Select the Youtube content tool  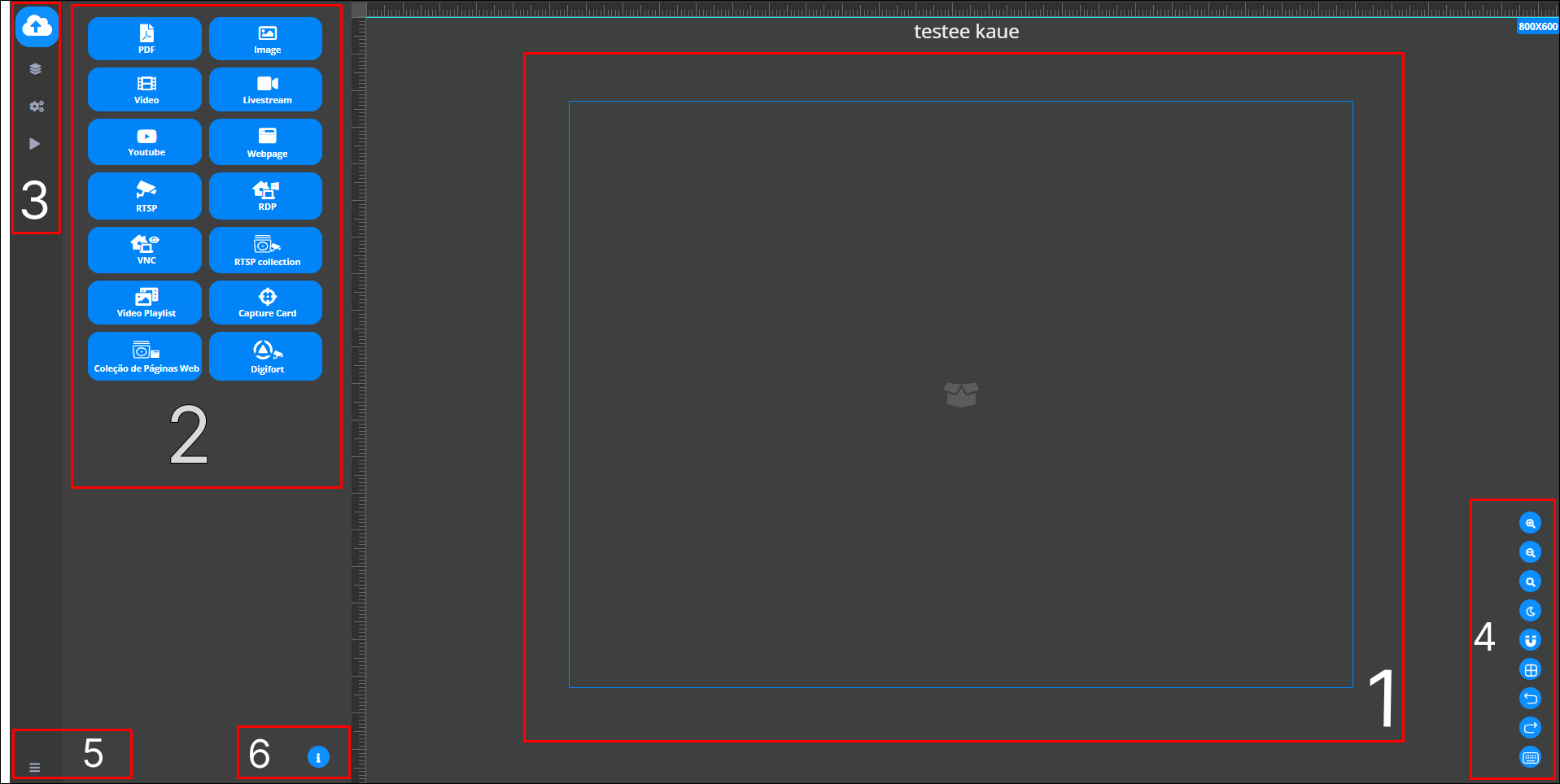tap(144, 142)
